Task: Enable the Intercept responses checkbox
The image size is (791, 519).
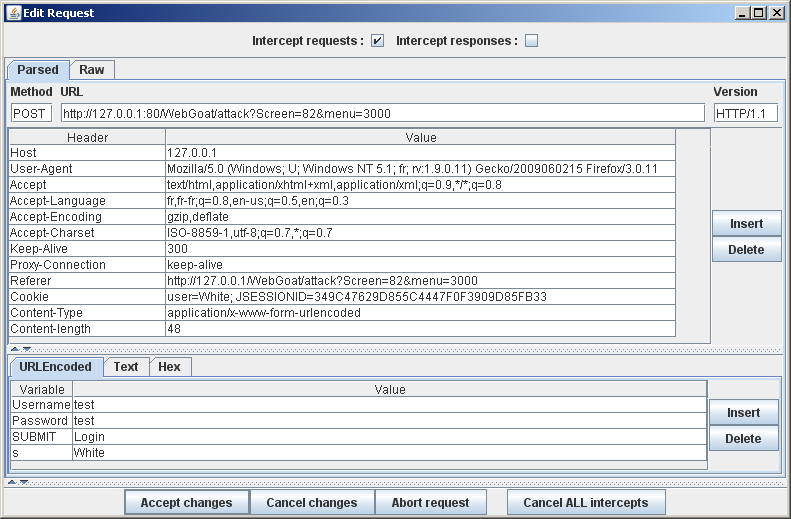Action: click(x=531, y=41)
